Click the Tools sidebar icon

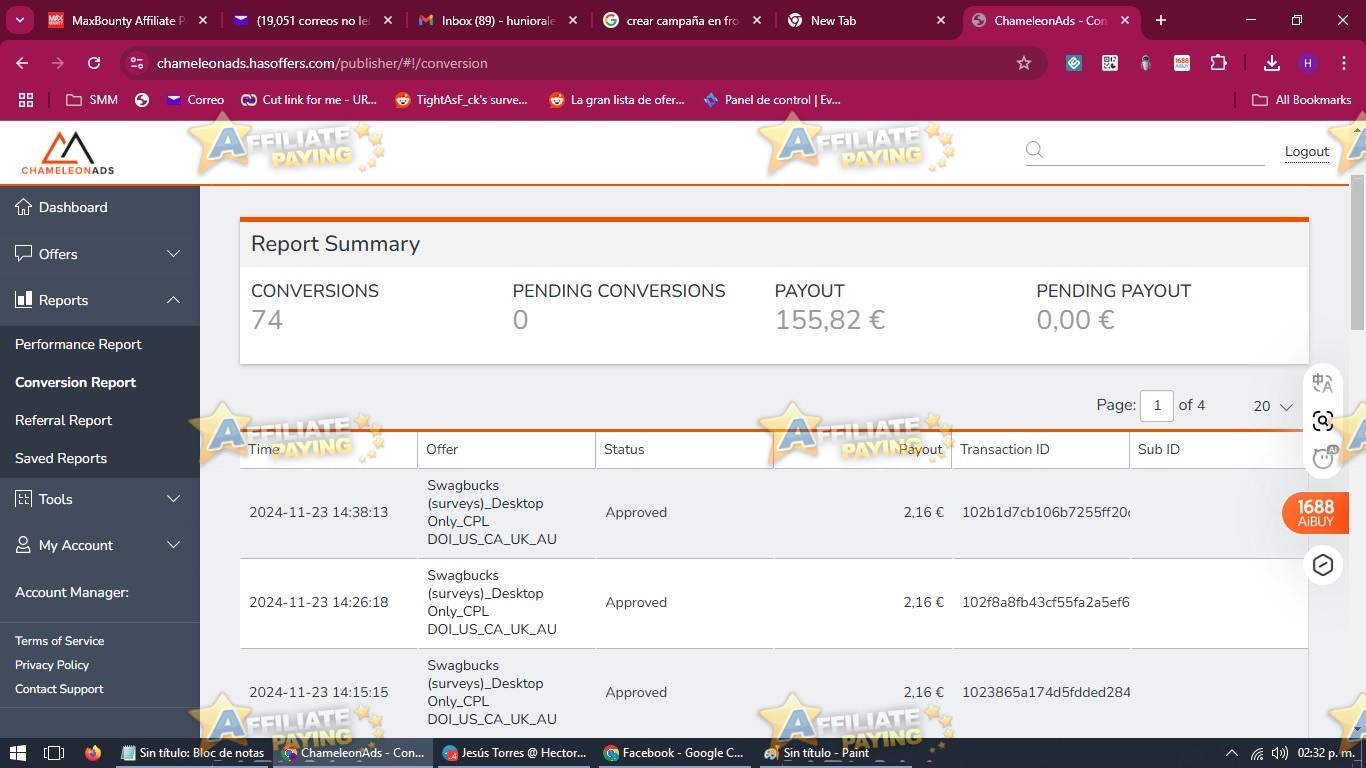click(x=24, y=499)
